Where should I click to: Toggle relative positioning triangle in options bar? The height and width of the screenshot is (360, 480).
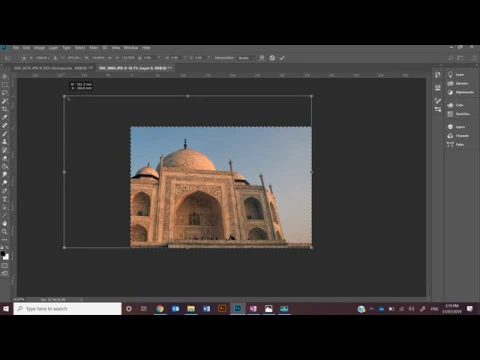(55, 58)
